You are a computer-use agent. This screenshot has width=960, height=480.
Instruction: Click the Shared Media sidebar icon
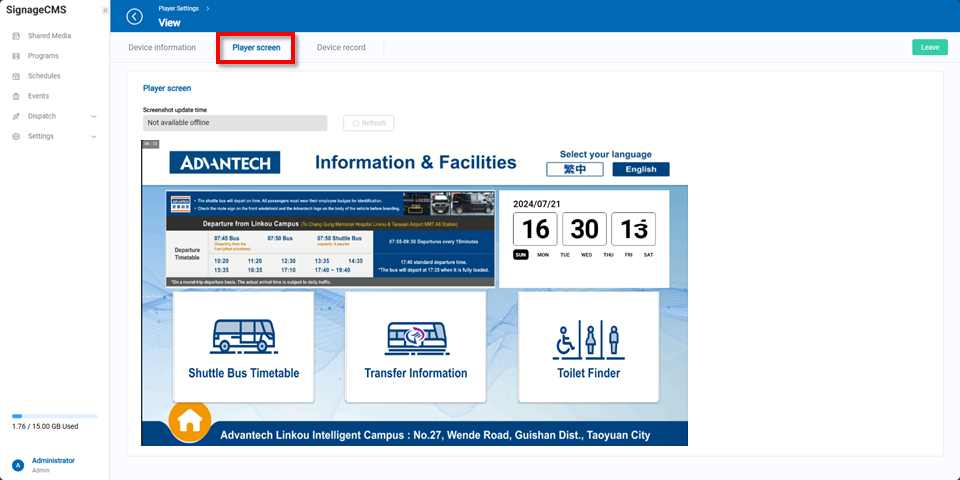click(x=16, y=36)
